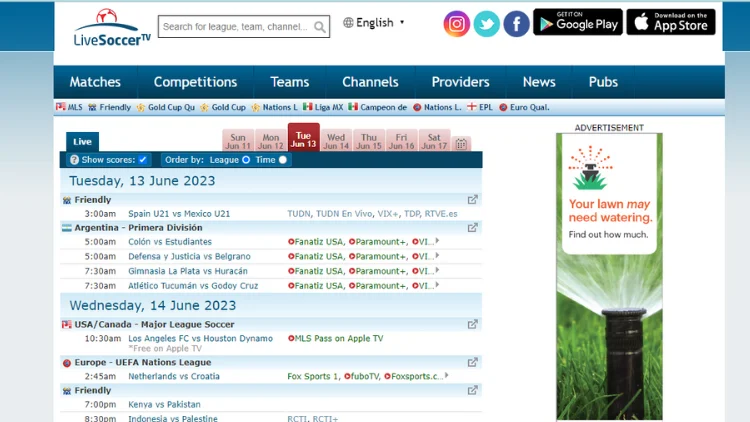The image size is (750, 422).
Task: Expand channels list for Atlético Tucumán match
Action: [x=437, y=285]
